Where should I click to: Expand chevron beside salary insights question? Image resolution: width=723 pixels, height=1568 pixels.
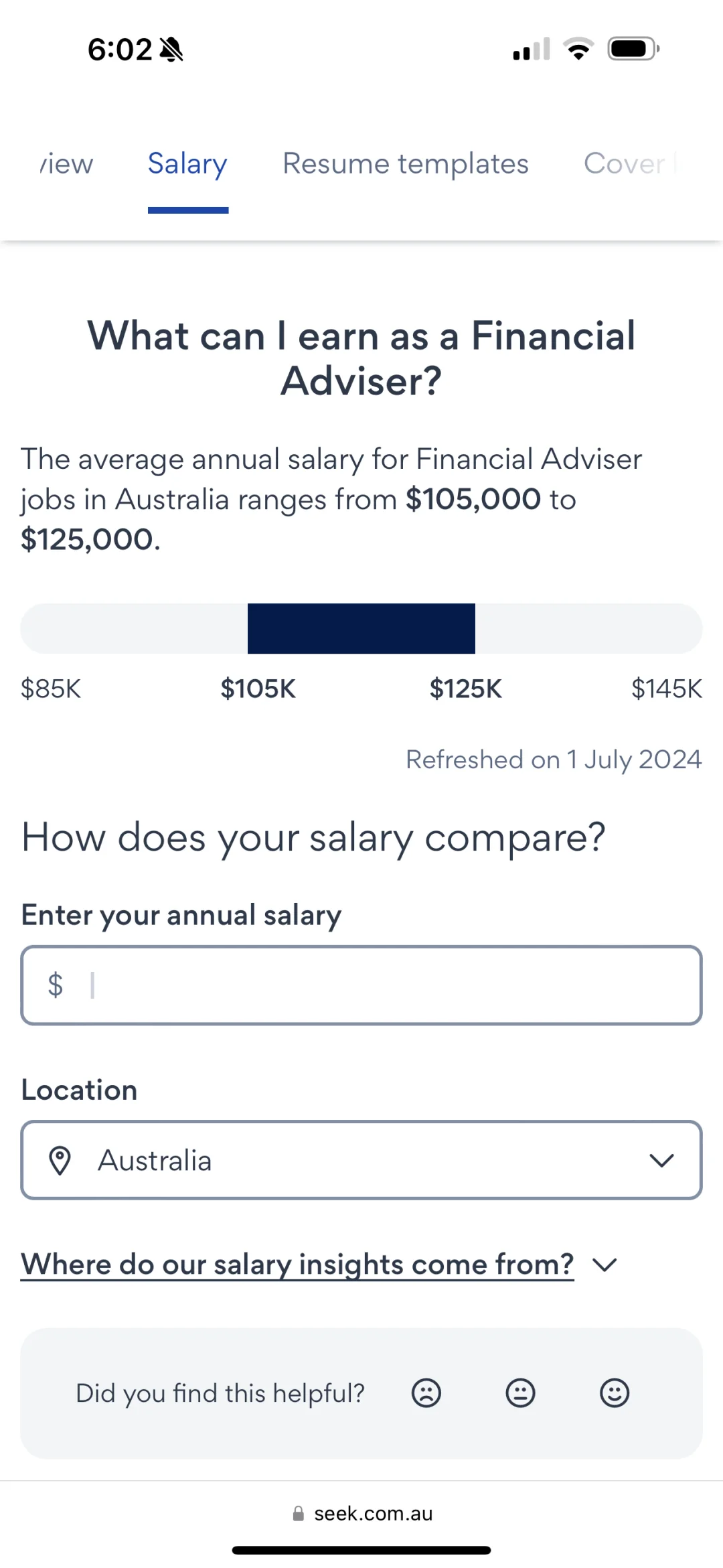[605, 1265]
